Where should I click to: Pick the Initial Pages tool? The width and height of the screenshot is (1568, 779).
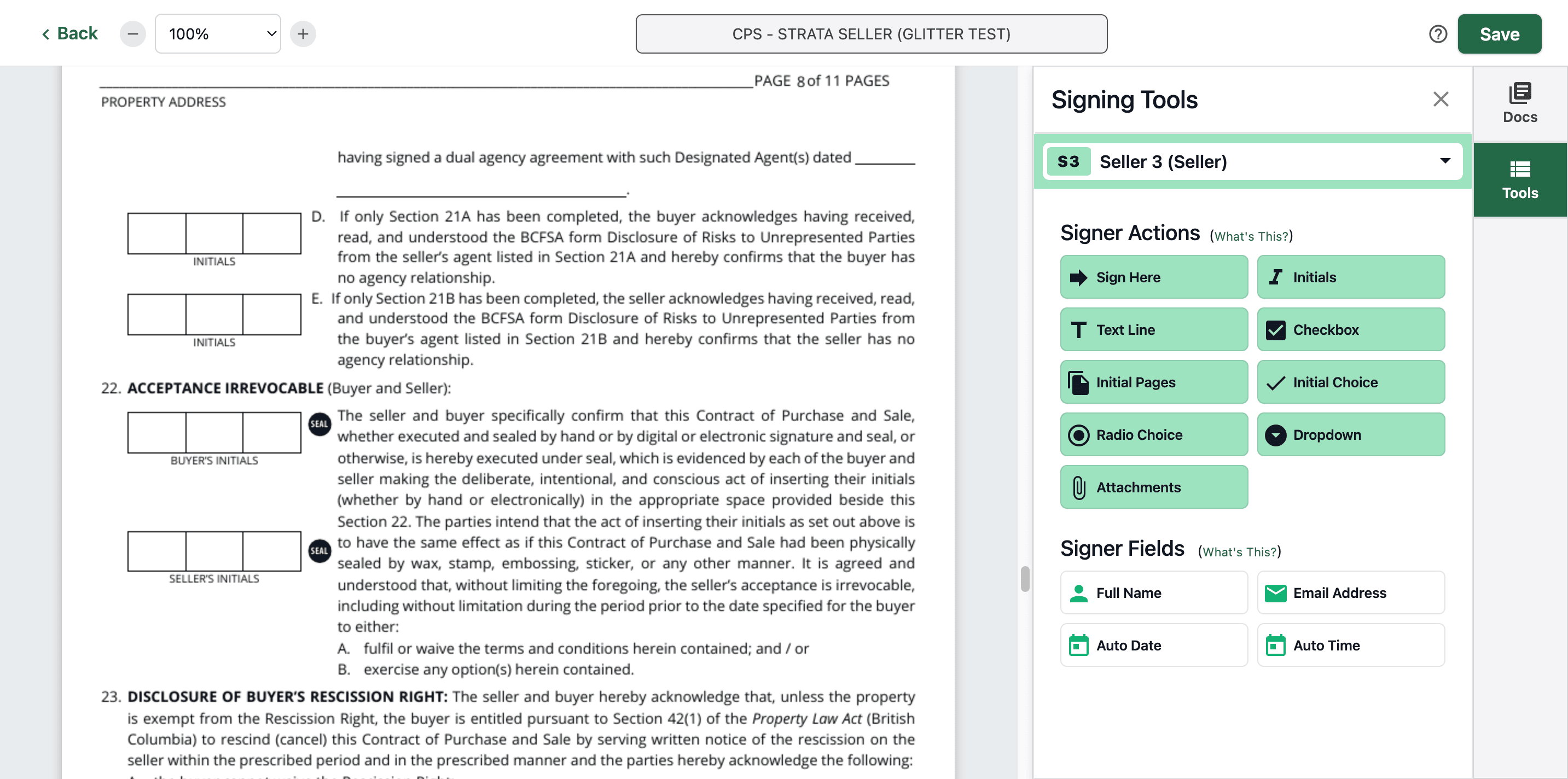pos(1153,382)
